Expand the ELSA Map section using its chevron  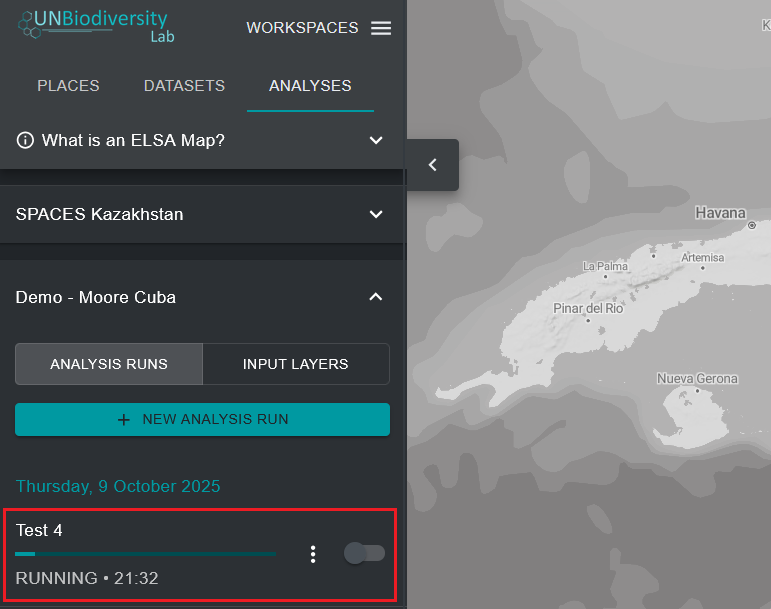pos(376,140)
